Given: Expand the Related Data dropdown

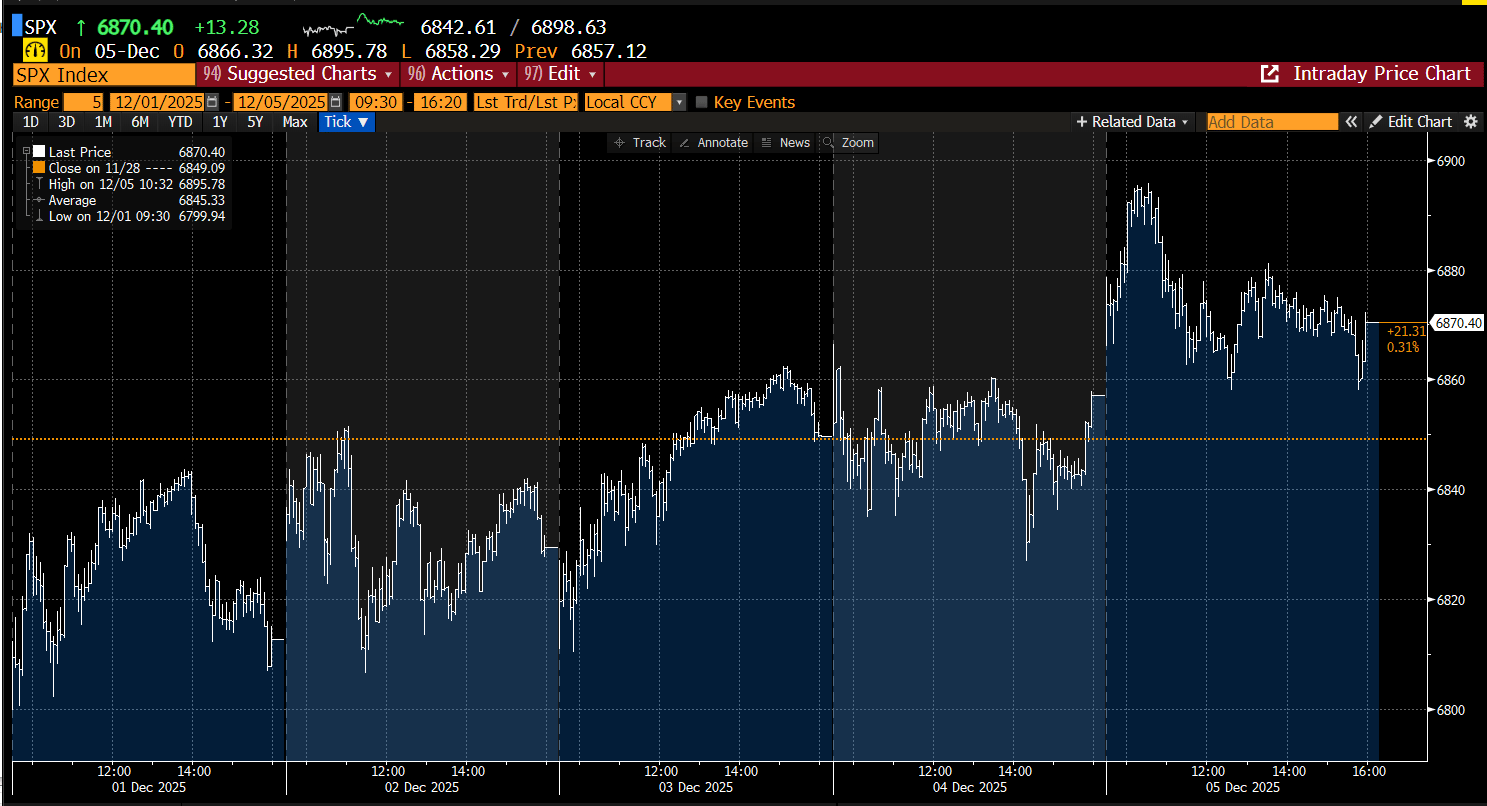Looking at the screenshot, I should (x=1133, y=122).
